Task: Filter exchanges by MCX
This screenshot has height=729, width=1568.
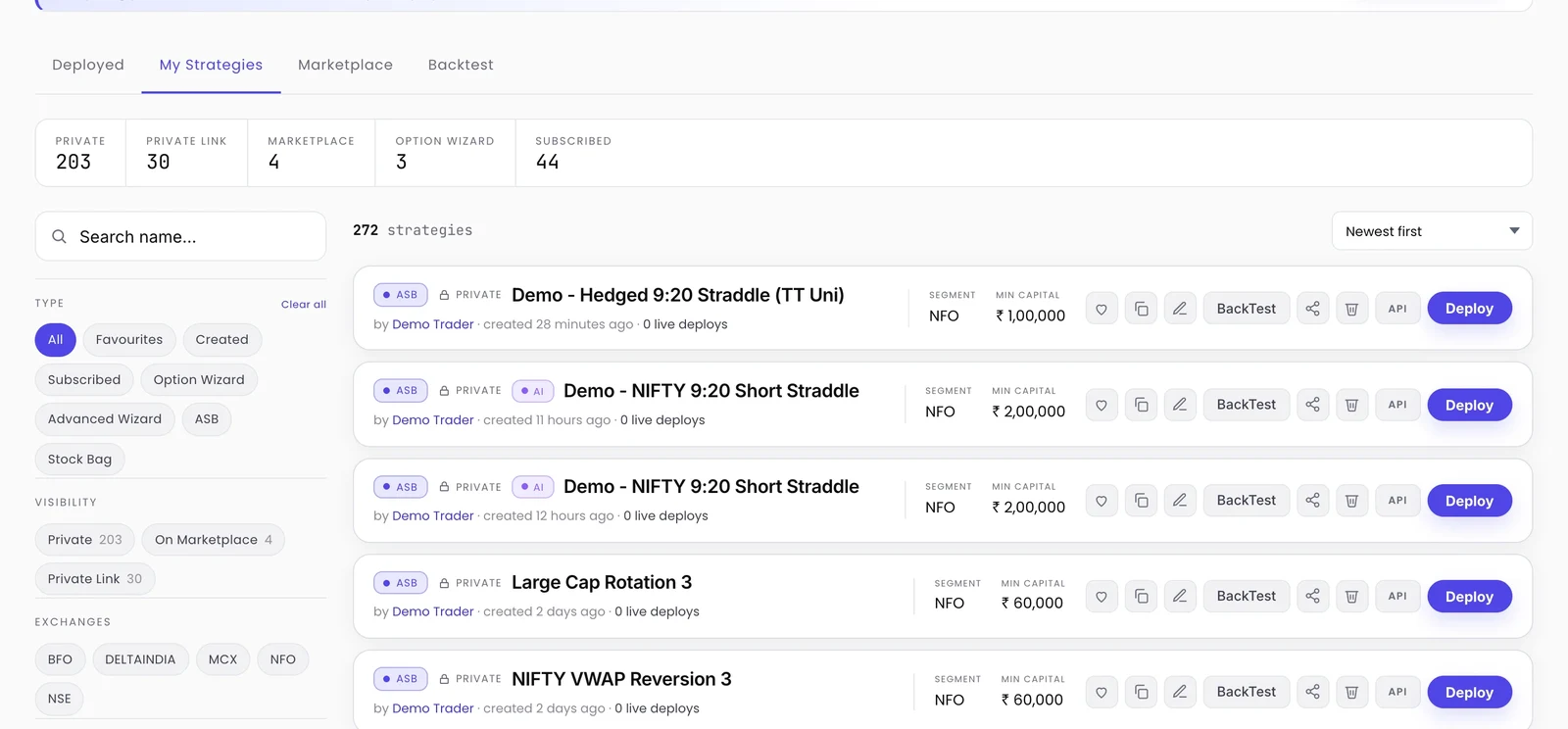Action: click(222, 659)
